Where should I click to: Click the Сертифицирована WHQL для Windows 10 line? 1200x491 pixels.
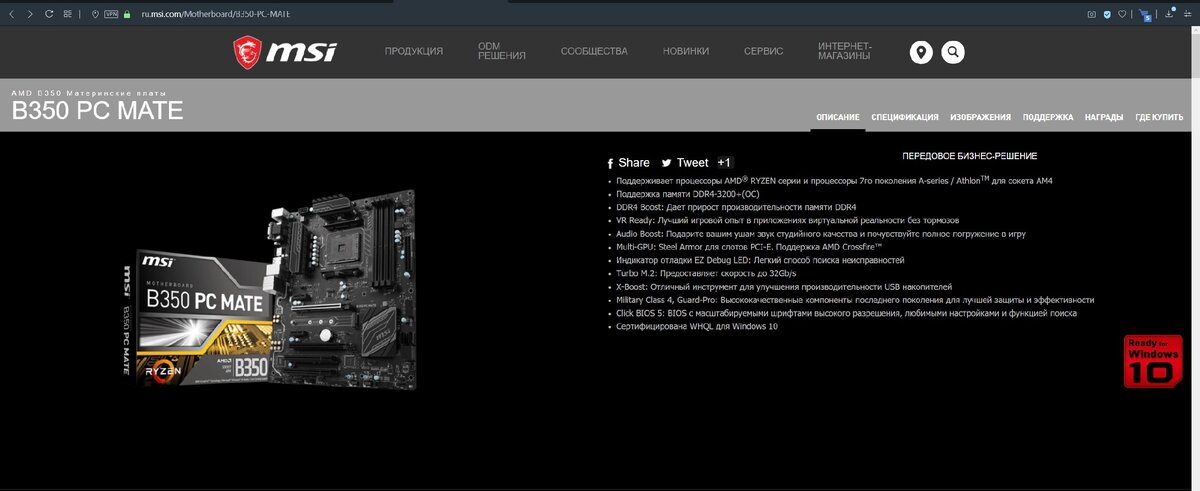pyautogui.click(x=696, y=326)
